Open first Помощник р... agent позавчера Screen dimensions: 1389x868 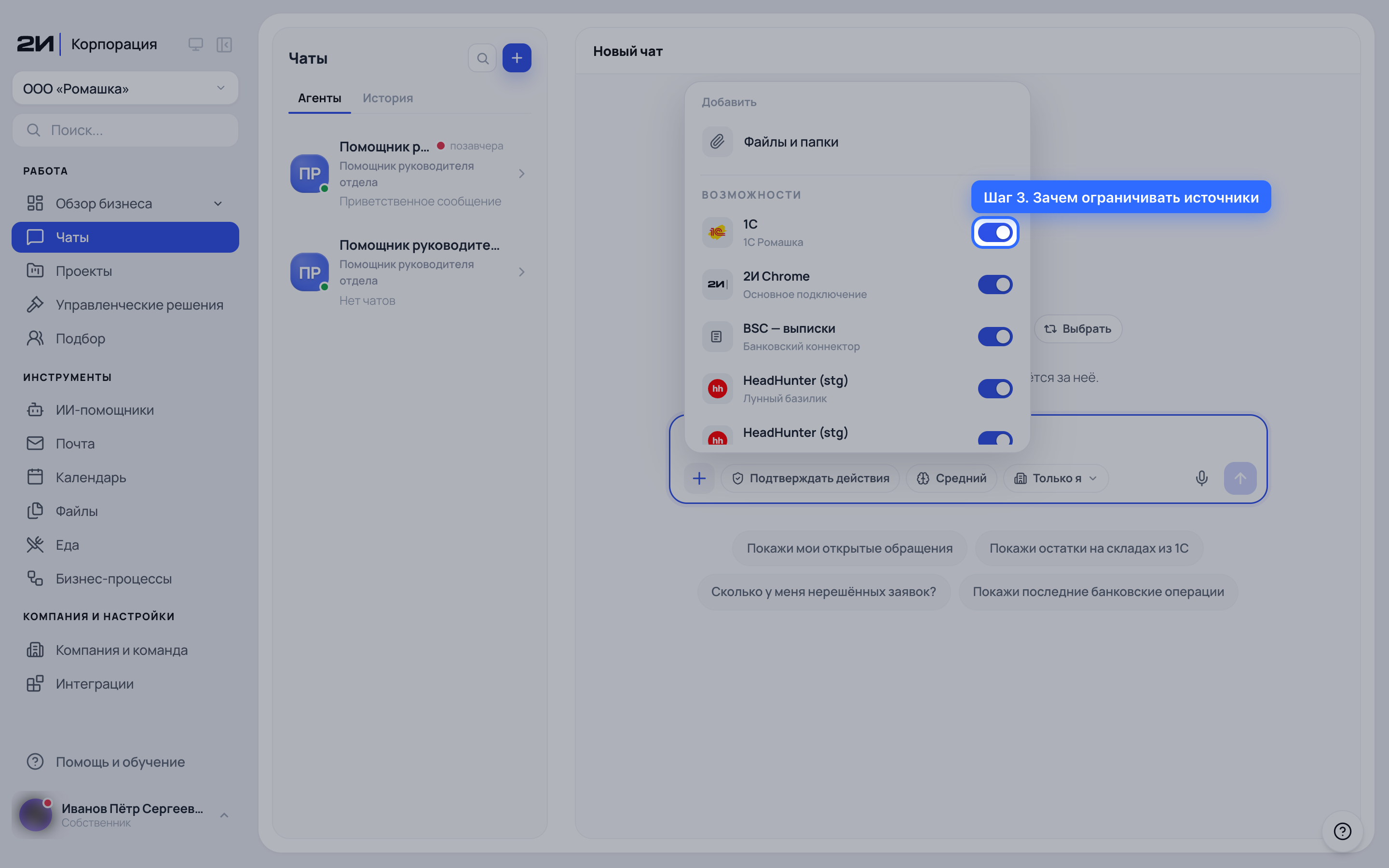410,174
